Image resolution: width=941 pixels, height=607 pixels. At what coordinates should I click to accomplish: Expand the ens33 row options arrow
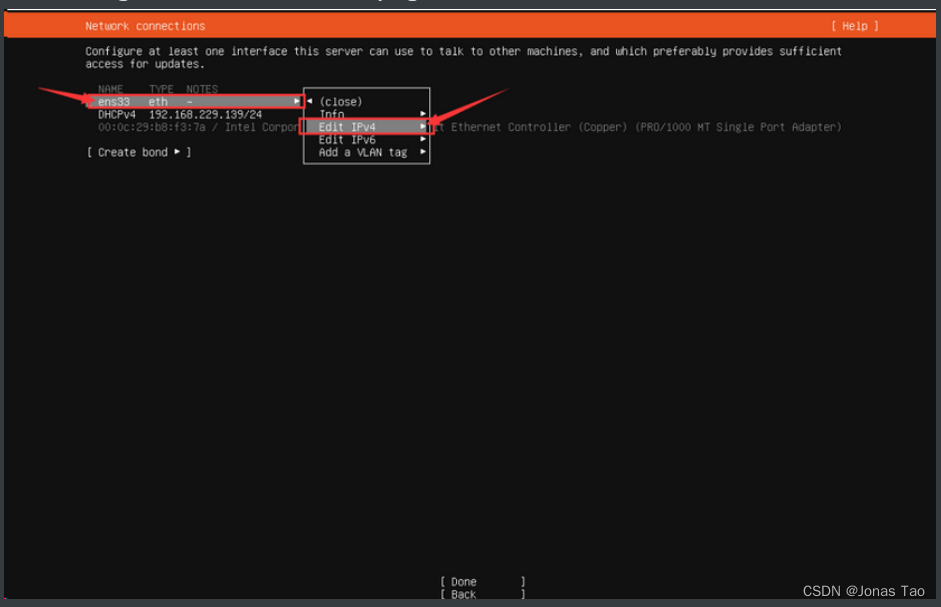coord(296,101)
